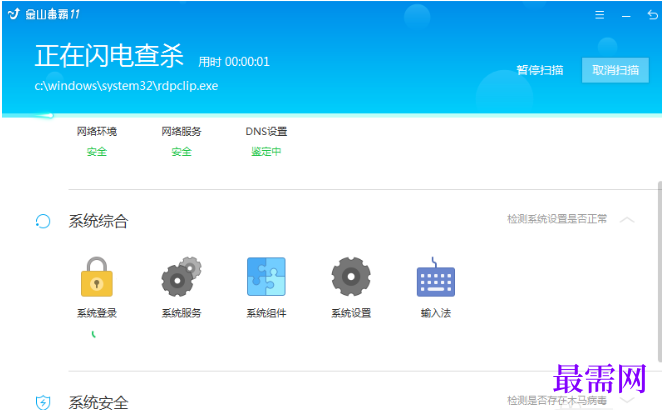This screenshot has width=665, height=410.
Task: Click the 系统综合 scanning circle icon
Action: click(x=43, y=221)
